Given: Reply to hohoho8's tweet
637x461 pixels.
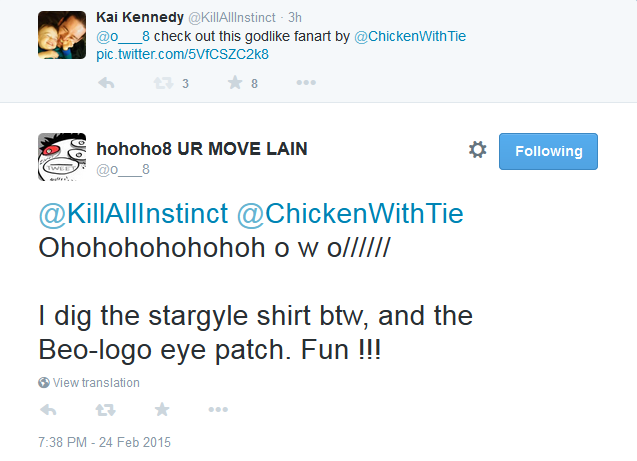Looking at the screenshot, I should [47, 410].
